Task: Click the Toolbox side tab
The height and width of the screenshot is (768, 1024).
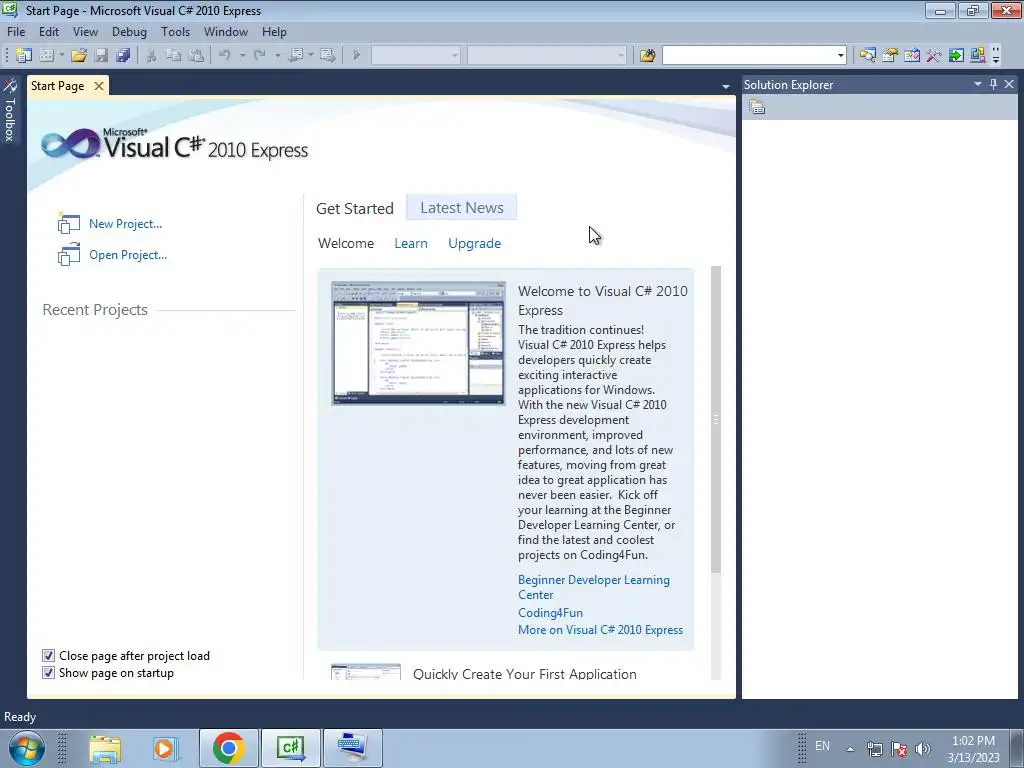Action: coord(10,110)
